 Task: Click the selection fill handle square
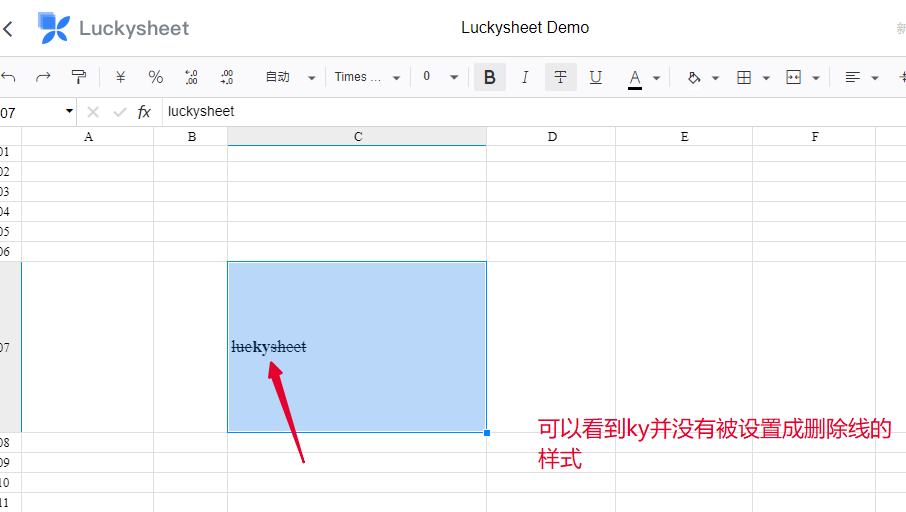coord(487,433)
